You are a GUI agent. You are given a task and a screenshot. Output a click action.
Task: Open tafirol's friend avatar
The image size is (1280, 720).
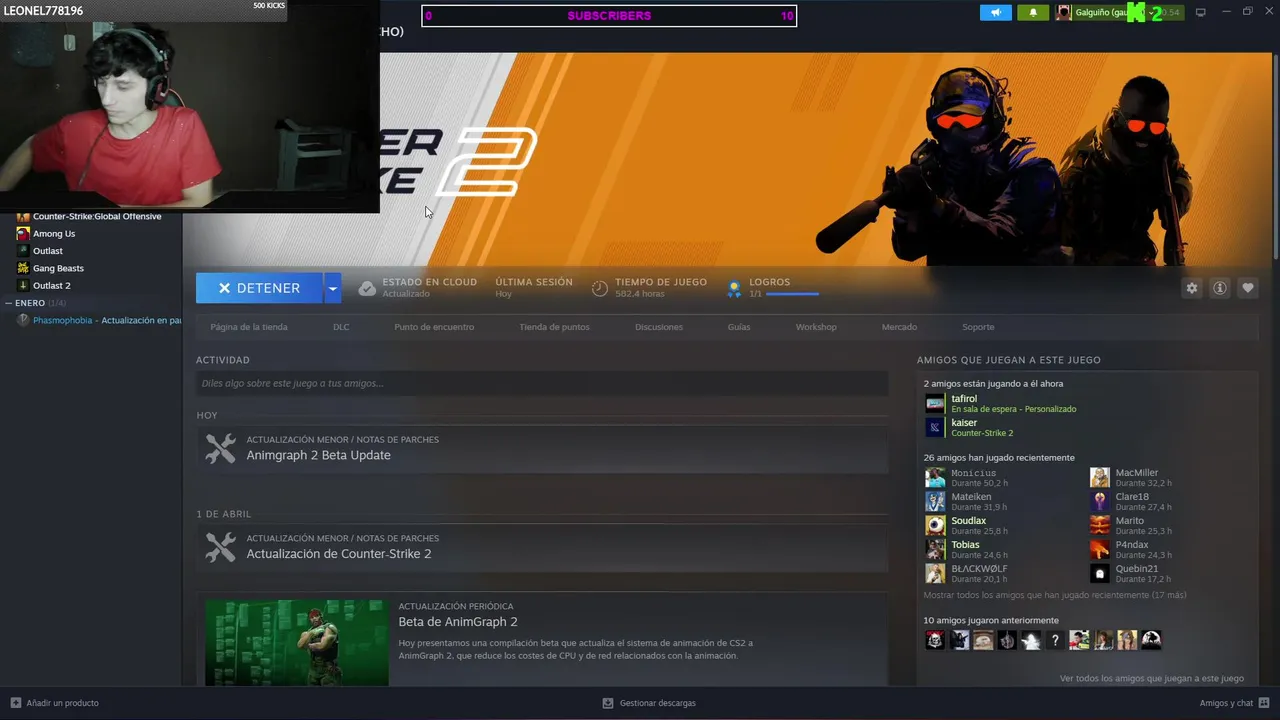click(x=935, y=403)
